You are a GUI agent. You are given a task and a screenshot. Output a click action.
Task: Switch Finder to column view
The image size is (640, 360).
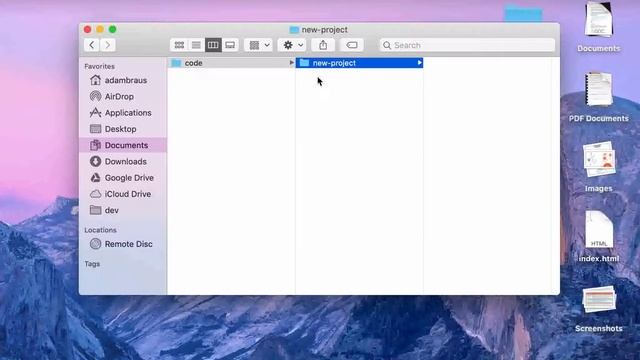click(213, 45)
